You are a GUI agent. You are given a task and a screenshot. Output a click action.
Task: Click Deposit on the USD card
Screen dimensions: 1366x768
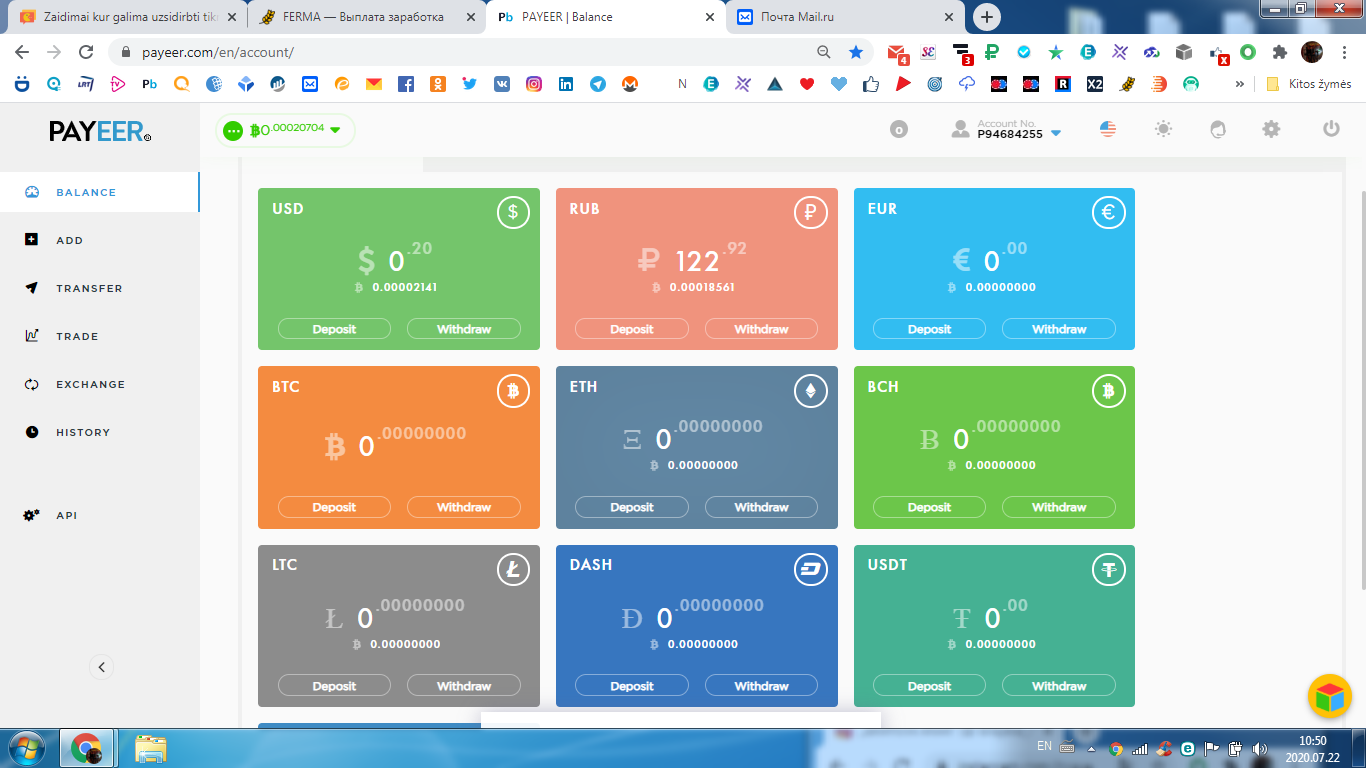(x=334, y=329)
